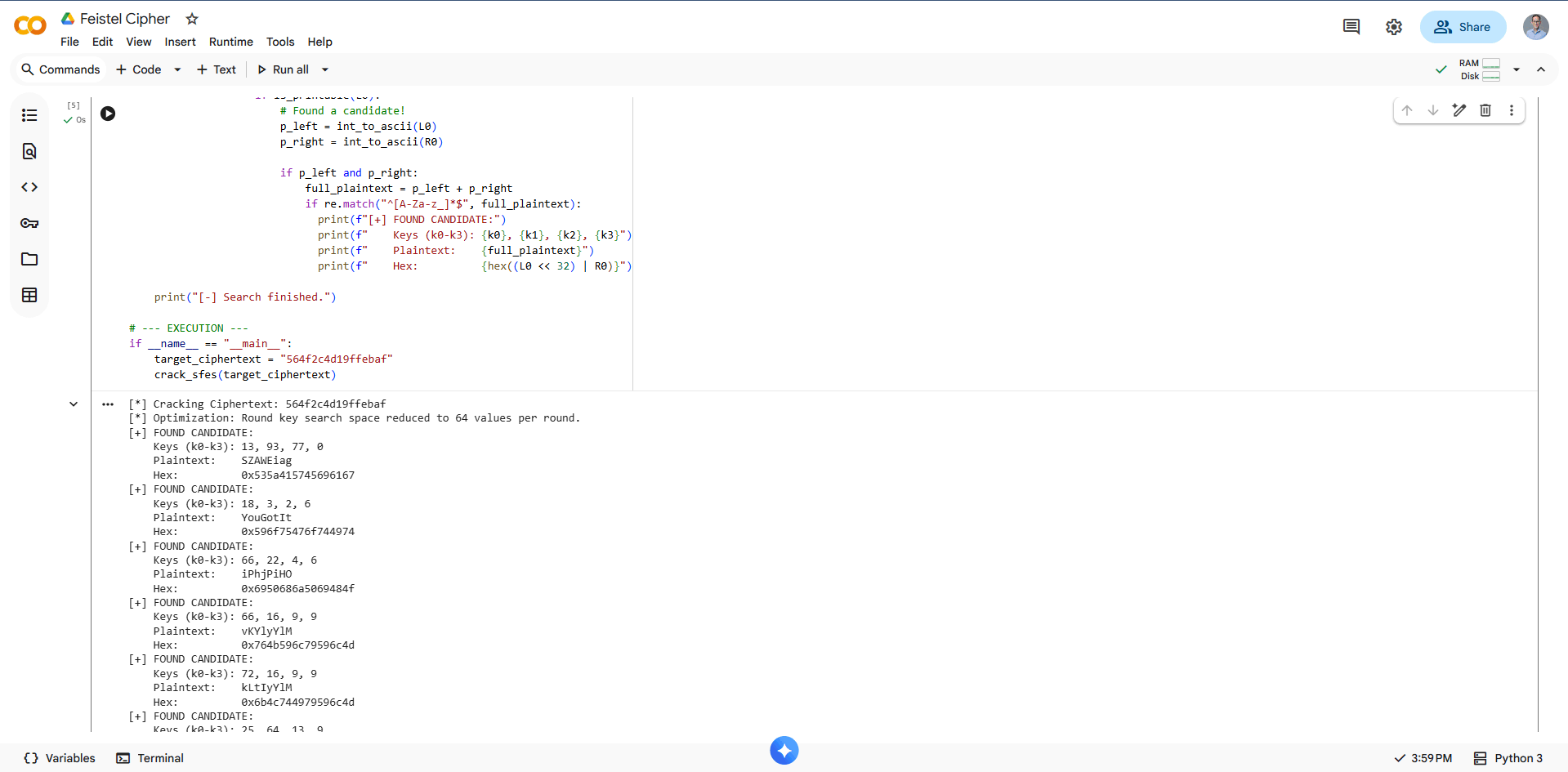Click the Gemini sparkle button at bottom
Viewport: 1568px width, 772px height.
784,750
